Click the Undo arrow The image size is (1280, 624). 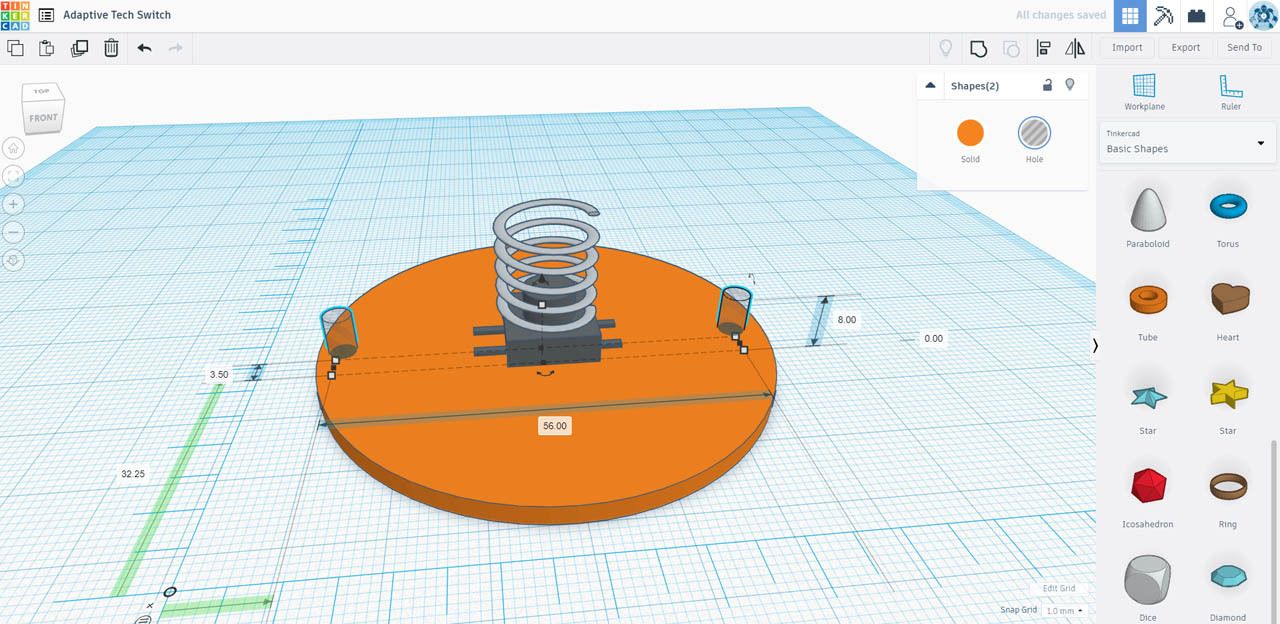[x=142, y=47]
